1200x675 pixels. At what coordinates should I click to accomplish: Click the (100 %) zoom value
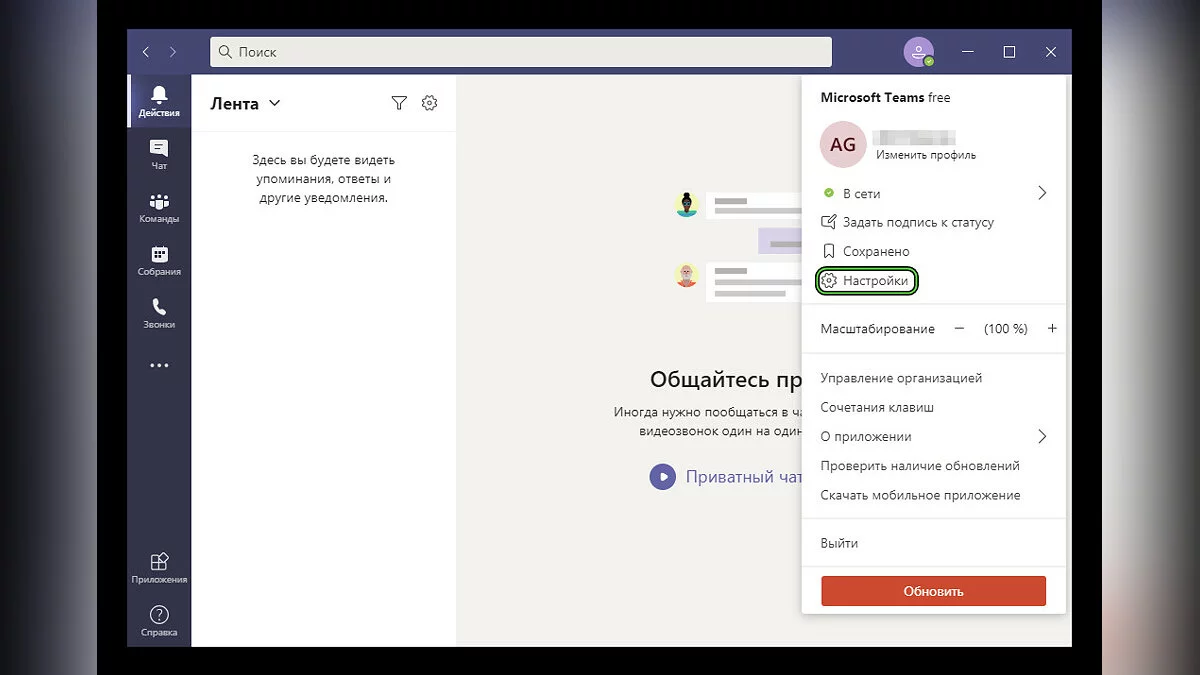click(x=1005, y=328)
